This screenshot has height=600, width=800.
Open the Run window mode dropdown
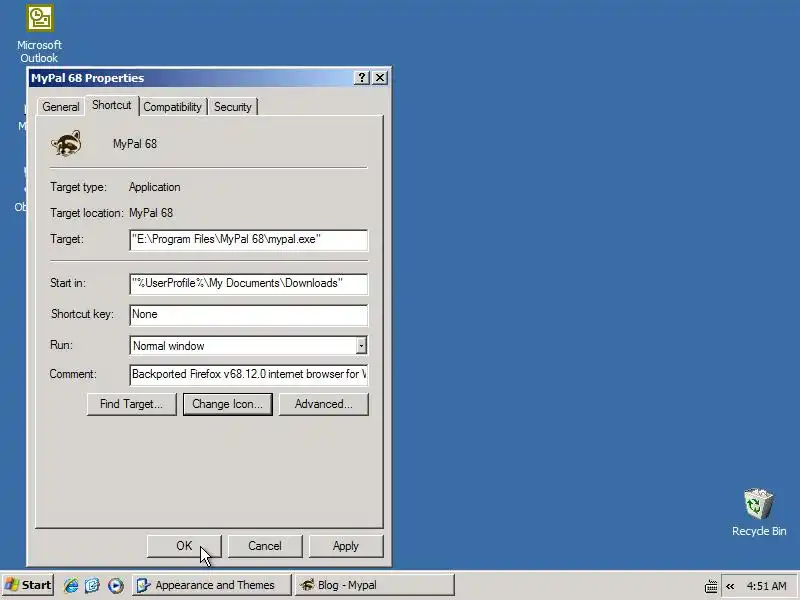(361, 345)
